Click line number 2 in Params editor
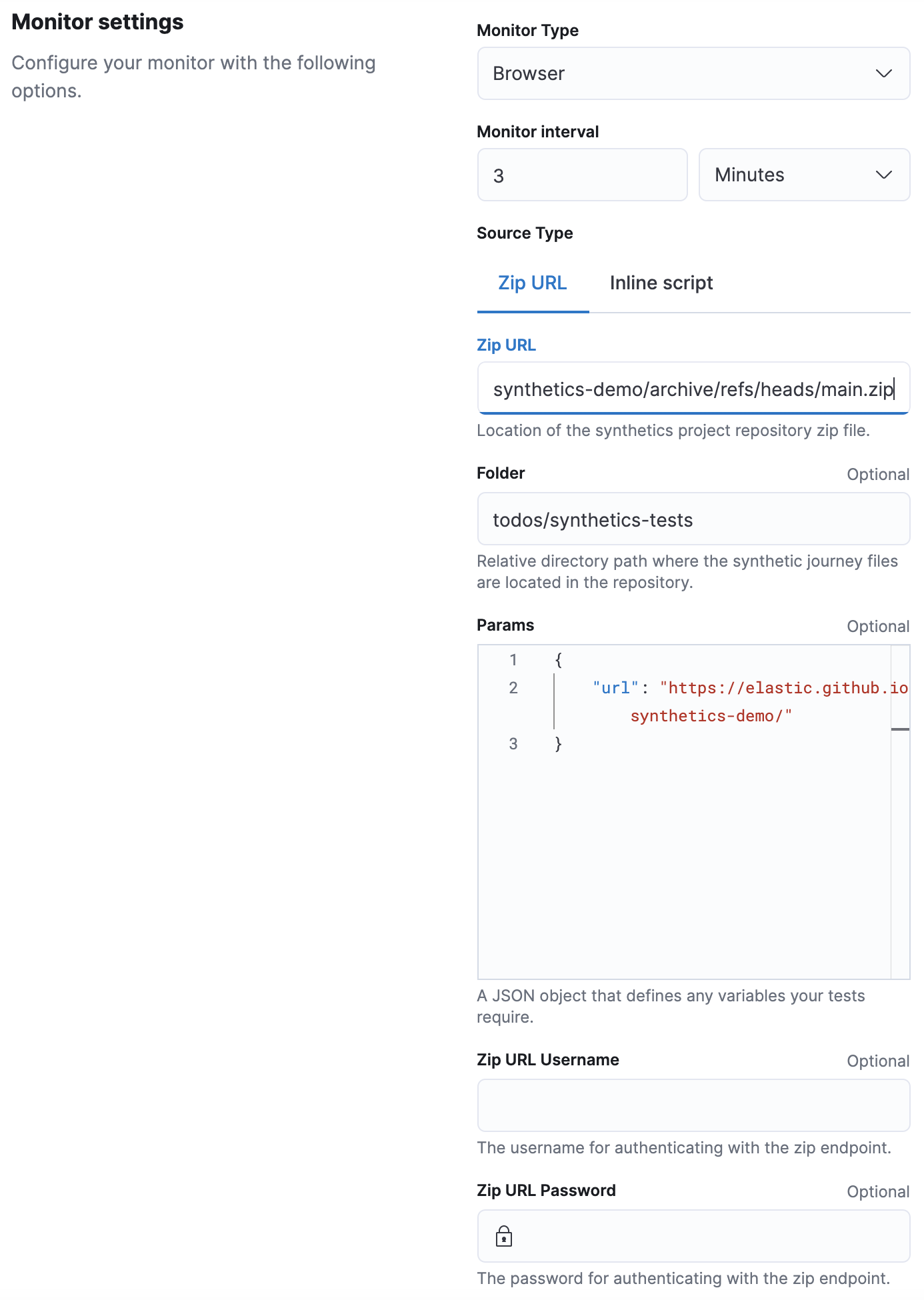The image size is (924, 1300). (513, 688)
